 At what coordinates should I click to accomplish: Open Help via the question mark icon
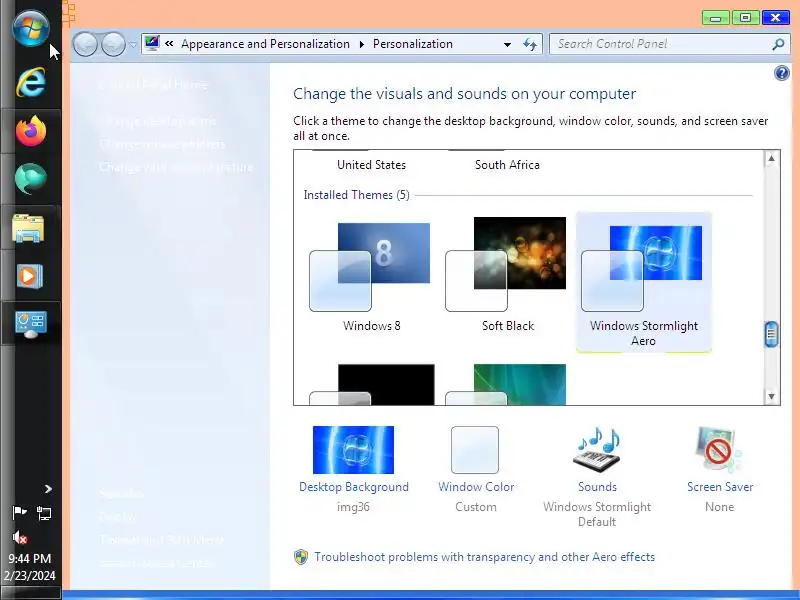coord(782,73)
